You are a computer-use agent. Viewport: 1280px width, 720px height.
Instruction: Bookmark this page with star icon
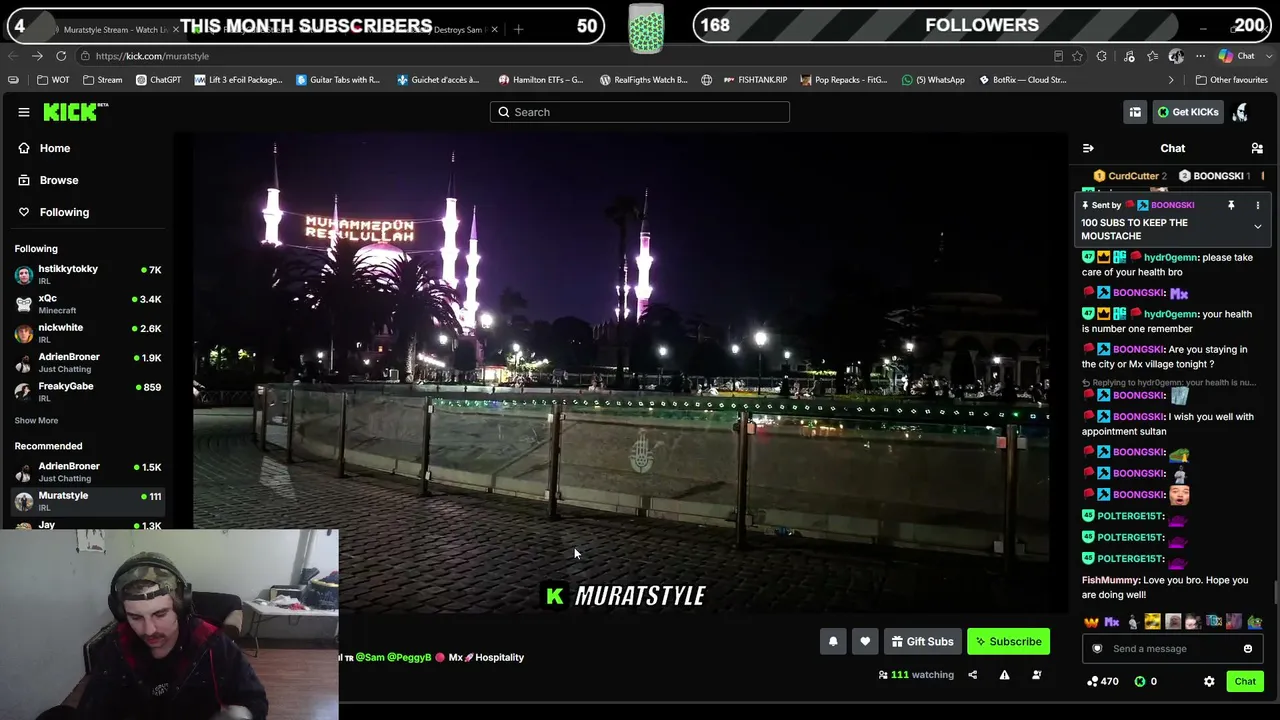(x=1077, y=56)
